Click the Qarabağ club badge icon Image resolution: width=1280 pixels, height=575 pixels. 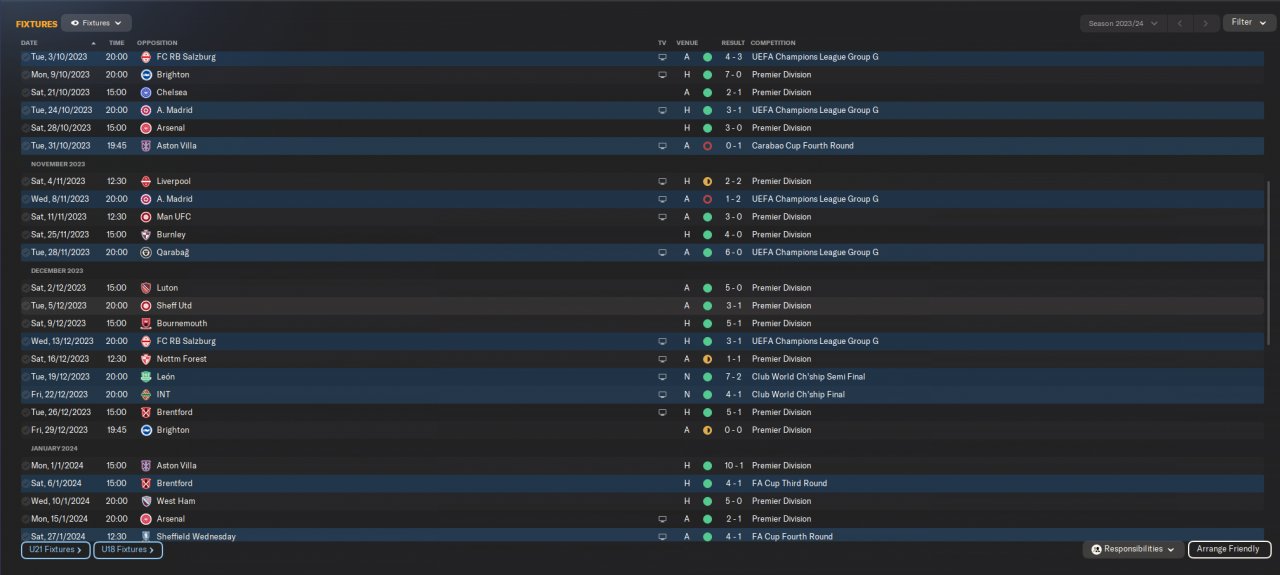tap(146, 252)
